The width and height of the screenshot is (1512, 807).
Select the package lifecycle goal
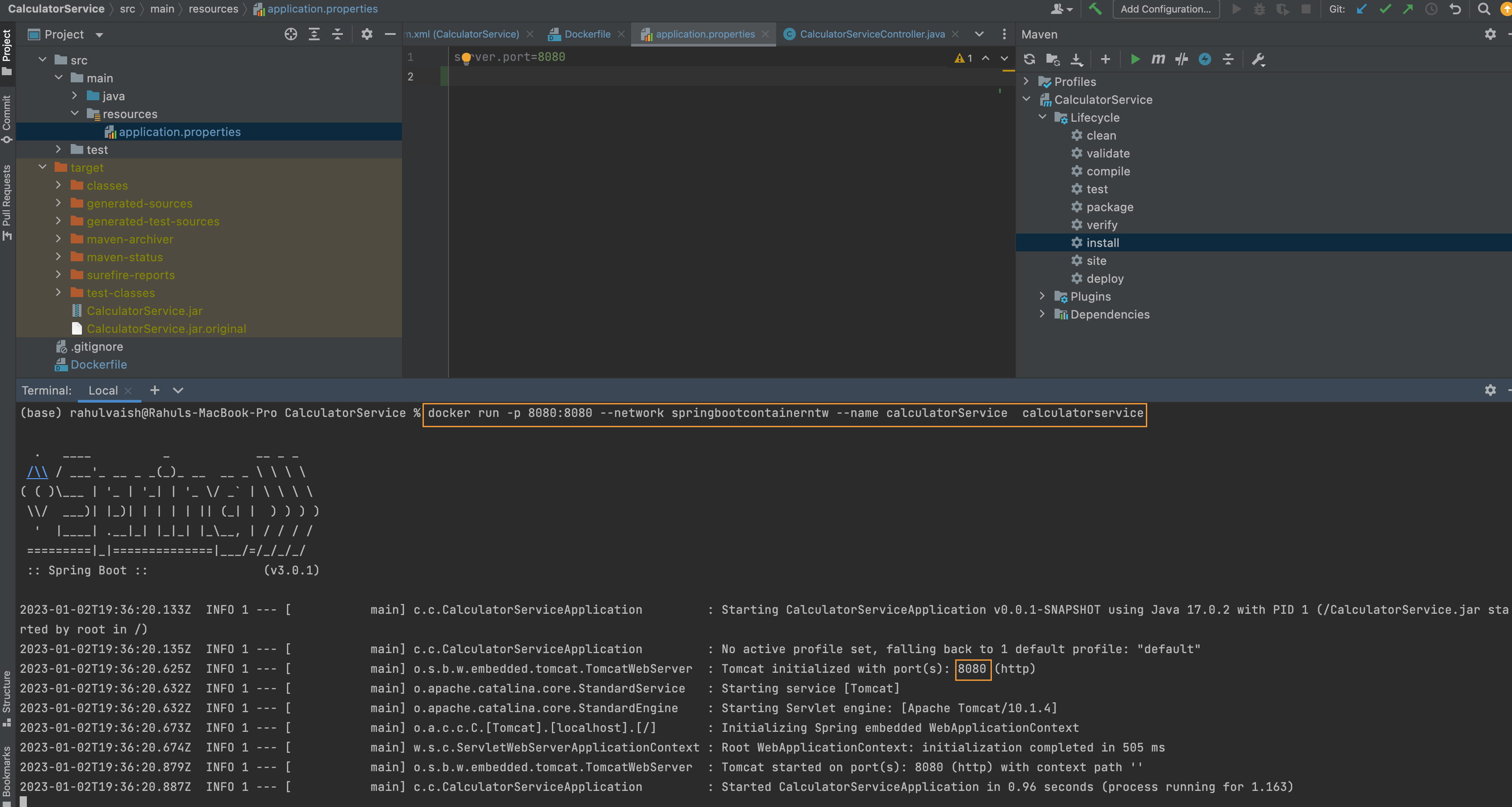pos(1110,207)
